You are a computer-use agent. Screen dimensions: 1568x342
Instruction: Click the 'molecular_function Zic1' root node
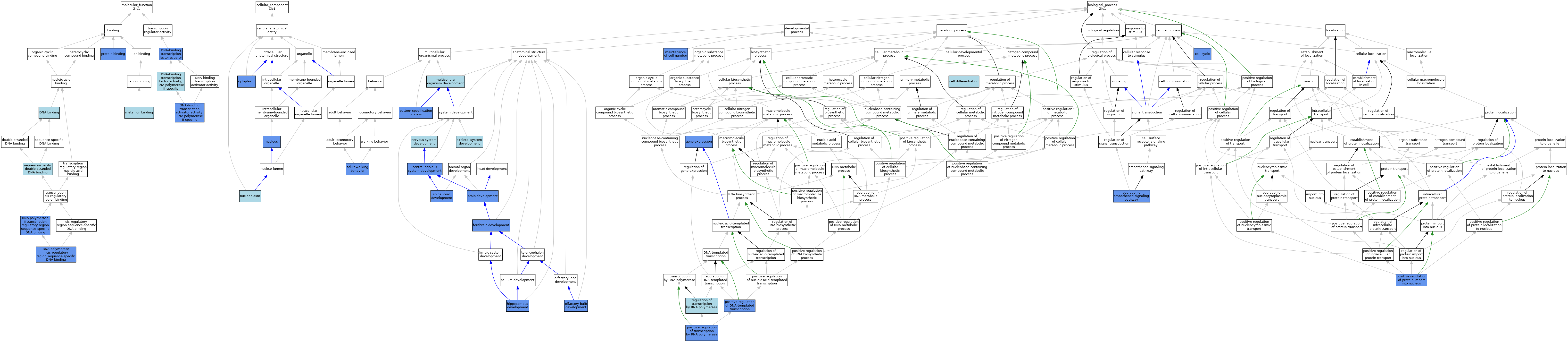[x=137, y=7]
